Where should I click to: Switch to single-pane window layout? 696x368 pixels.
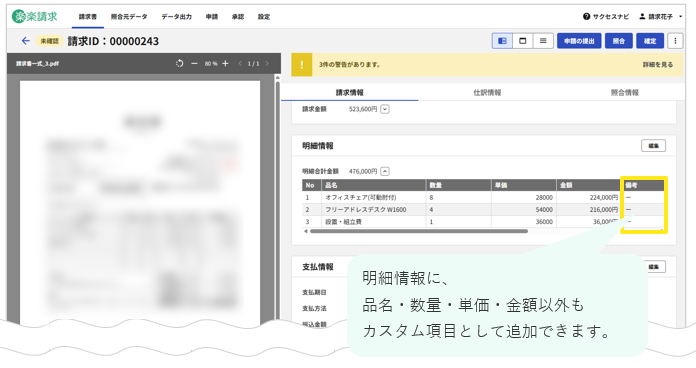click(x=522, y=41)
